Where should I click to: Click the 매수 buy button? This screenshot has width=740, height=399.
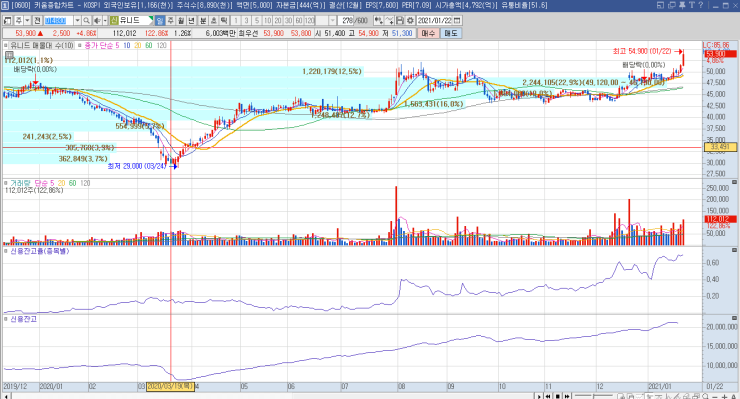click(x=428, y=33)
